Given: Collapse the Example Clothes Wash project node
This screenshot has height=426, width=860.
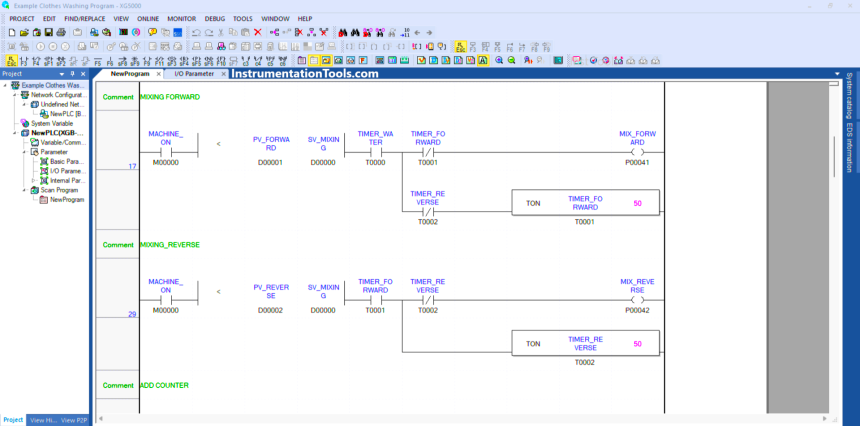Looking at the screenshot, I should [x=5, y=86].
